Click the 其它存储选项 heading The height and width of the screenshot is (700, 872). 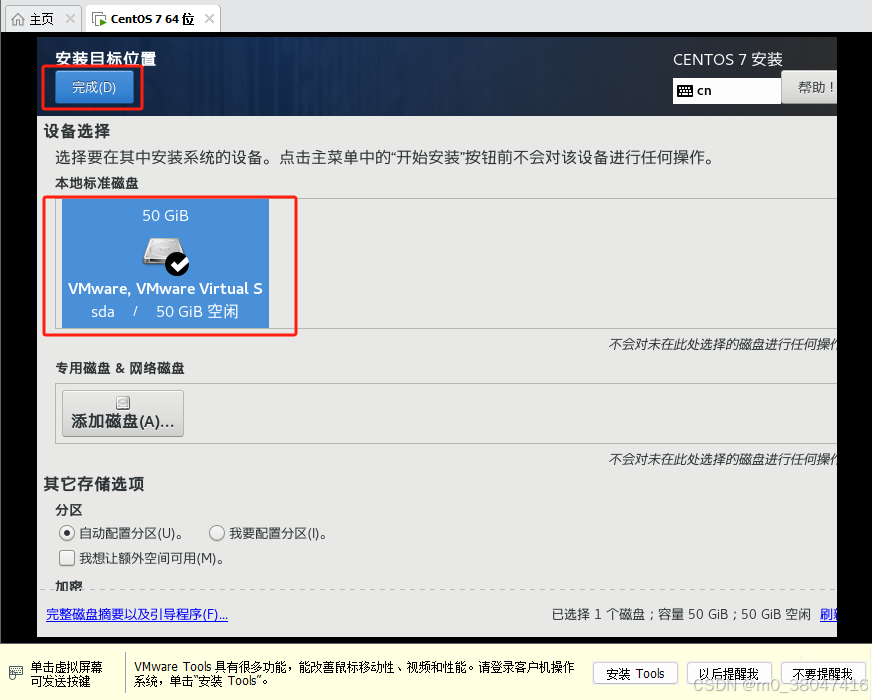pyautogui.click(x=93, y=484)
